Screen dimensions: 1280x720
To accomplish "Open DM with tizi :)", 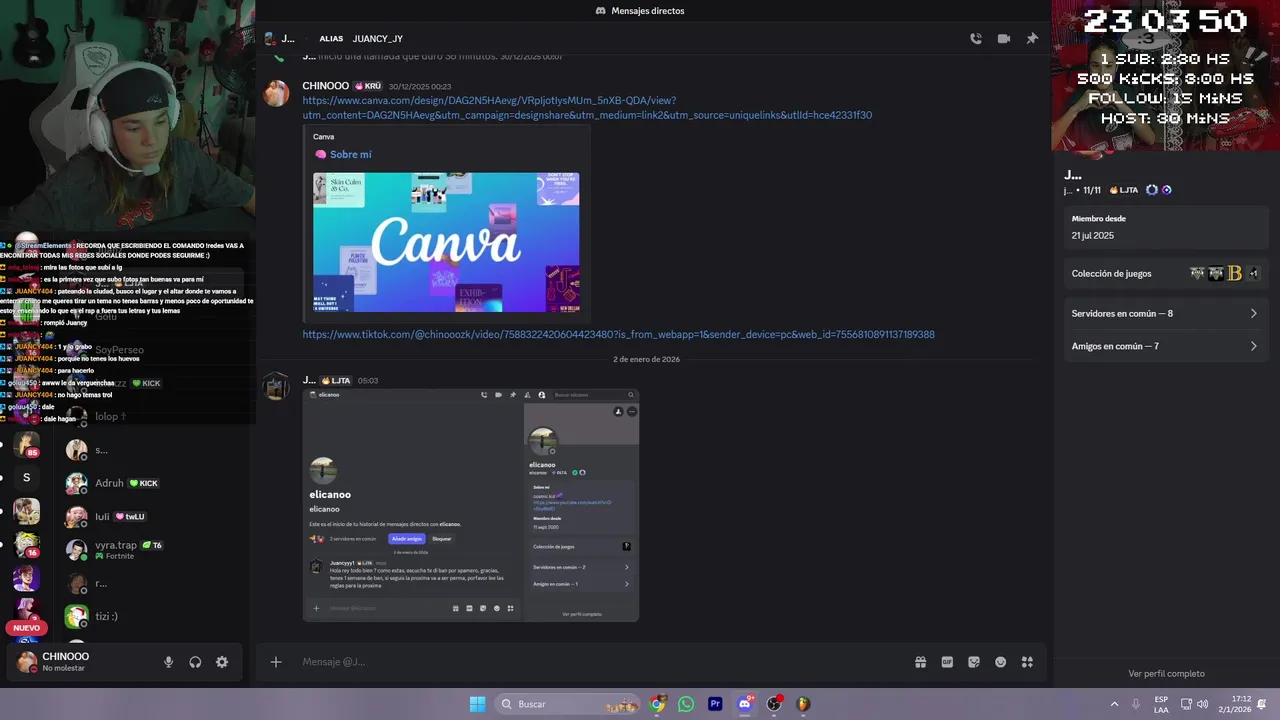I will [x=150, y=616].
